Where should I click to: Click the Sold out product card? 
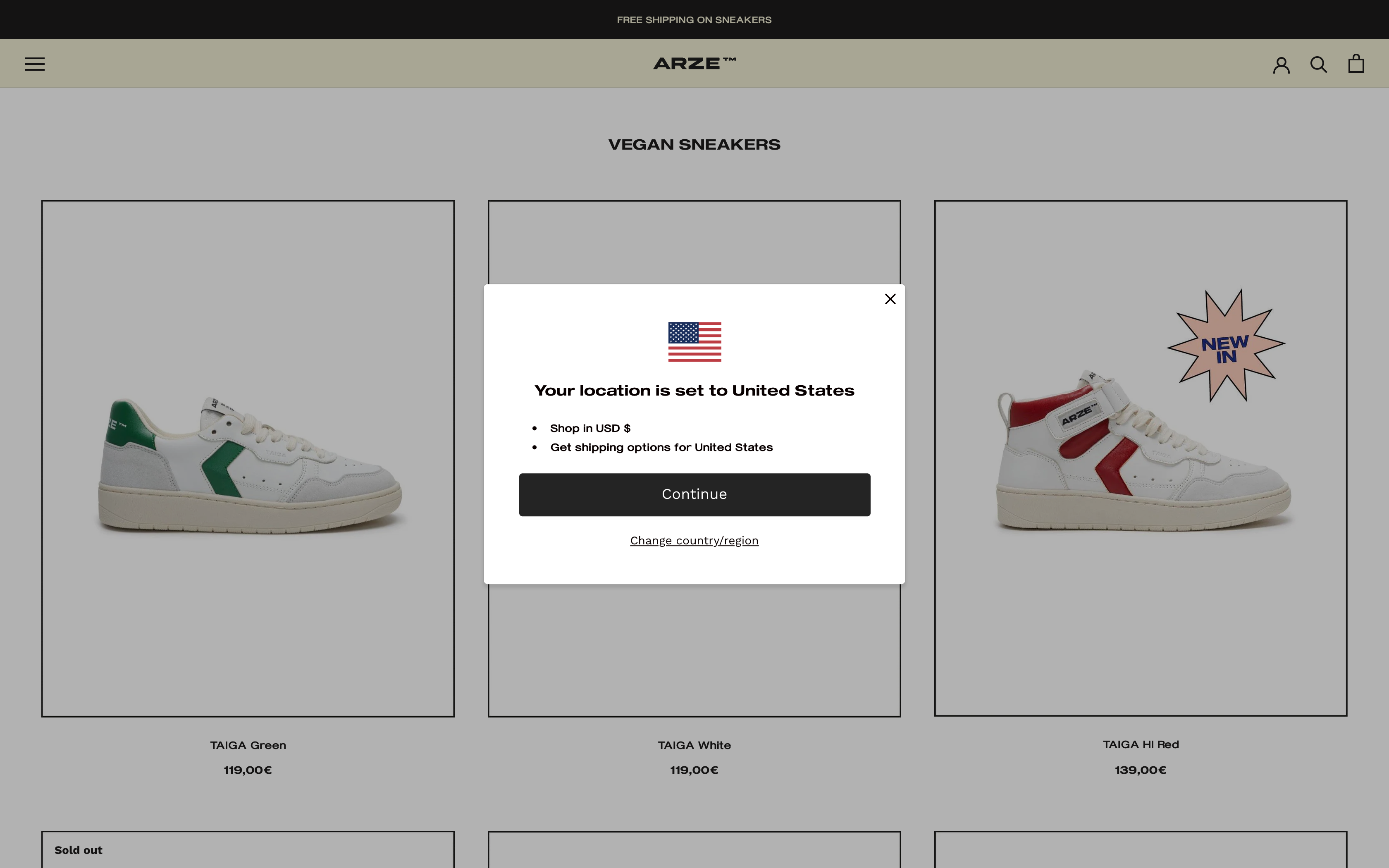(248, 850)
